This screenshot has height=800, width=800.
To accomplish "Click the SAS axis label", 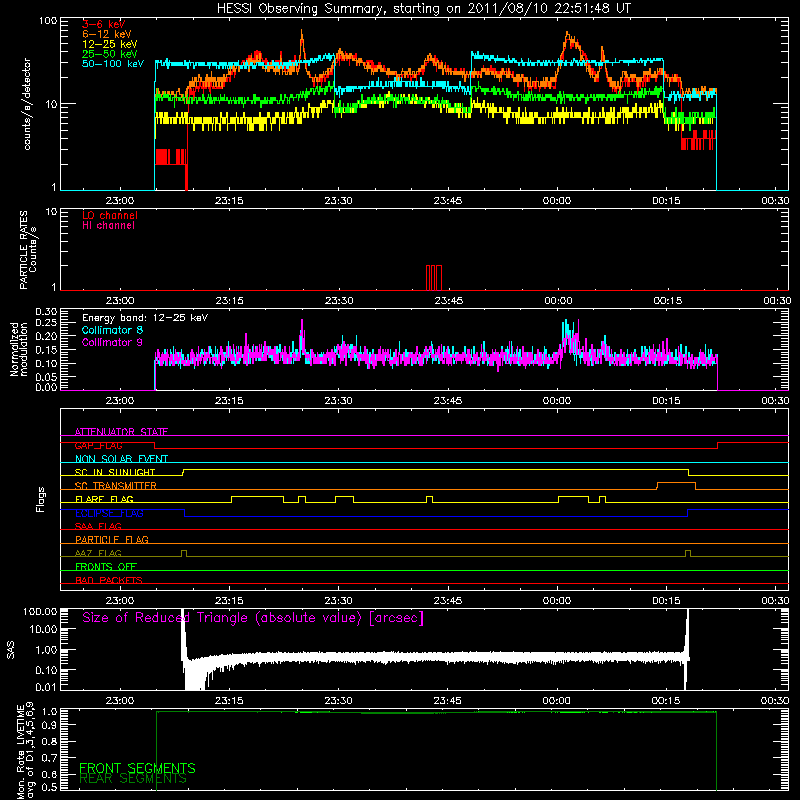I will [10, 650].
